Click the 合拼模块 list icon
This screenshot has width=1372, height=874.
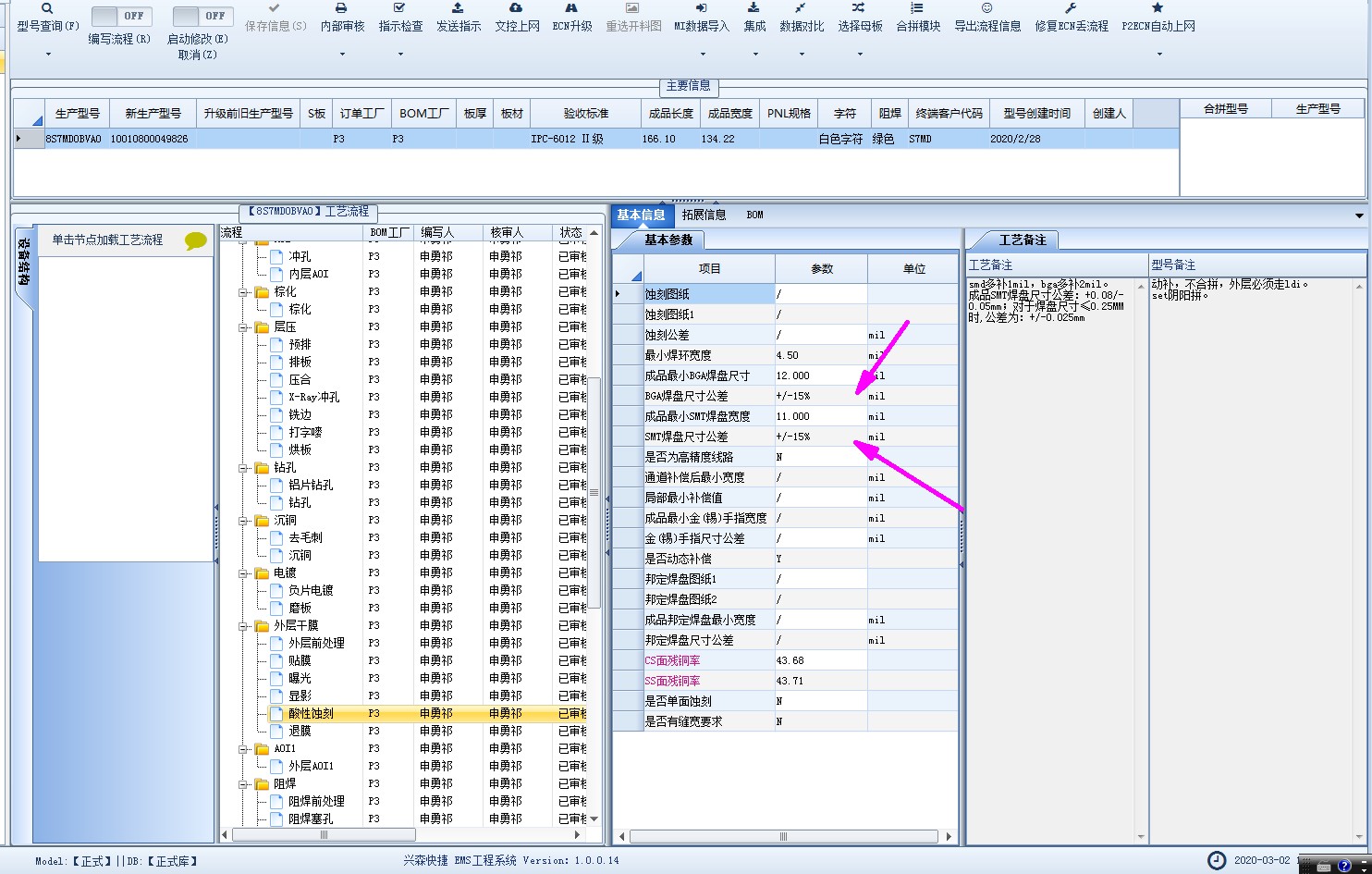point(918,8)
